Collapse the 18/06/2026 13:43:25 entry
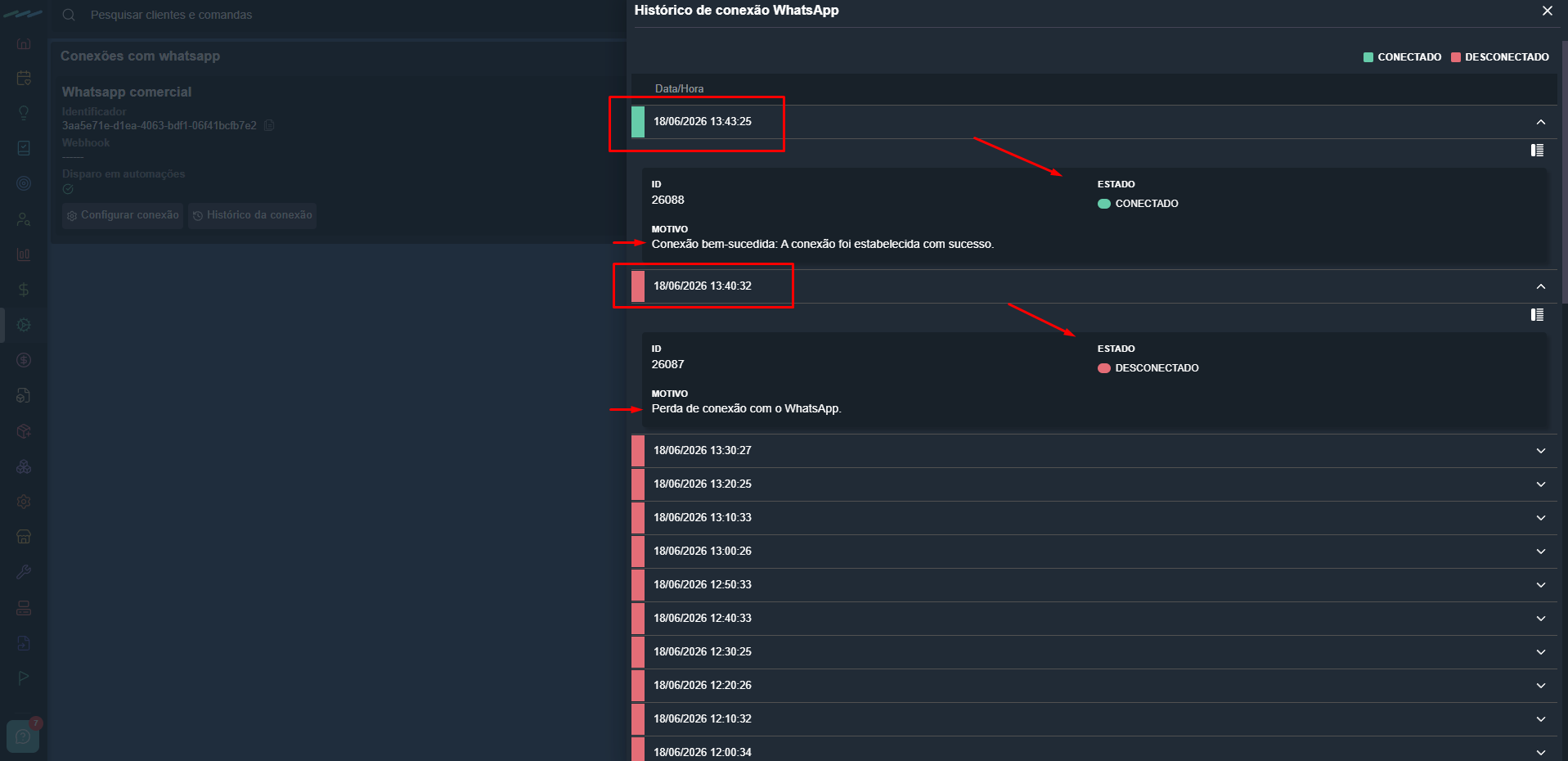The height and width of the screenshot is (761, 1568). [1540, 122]
